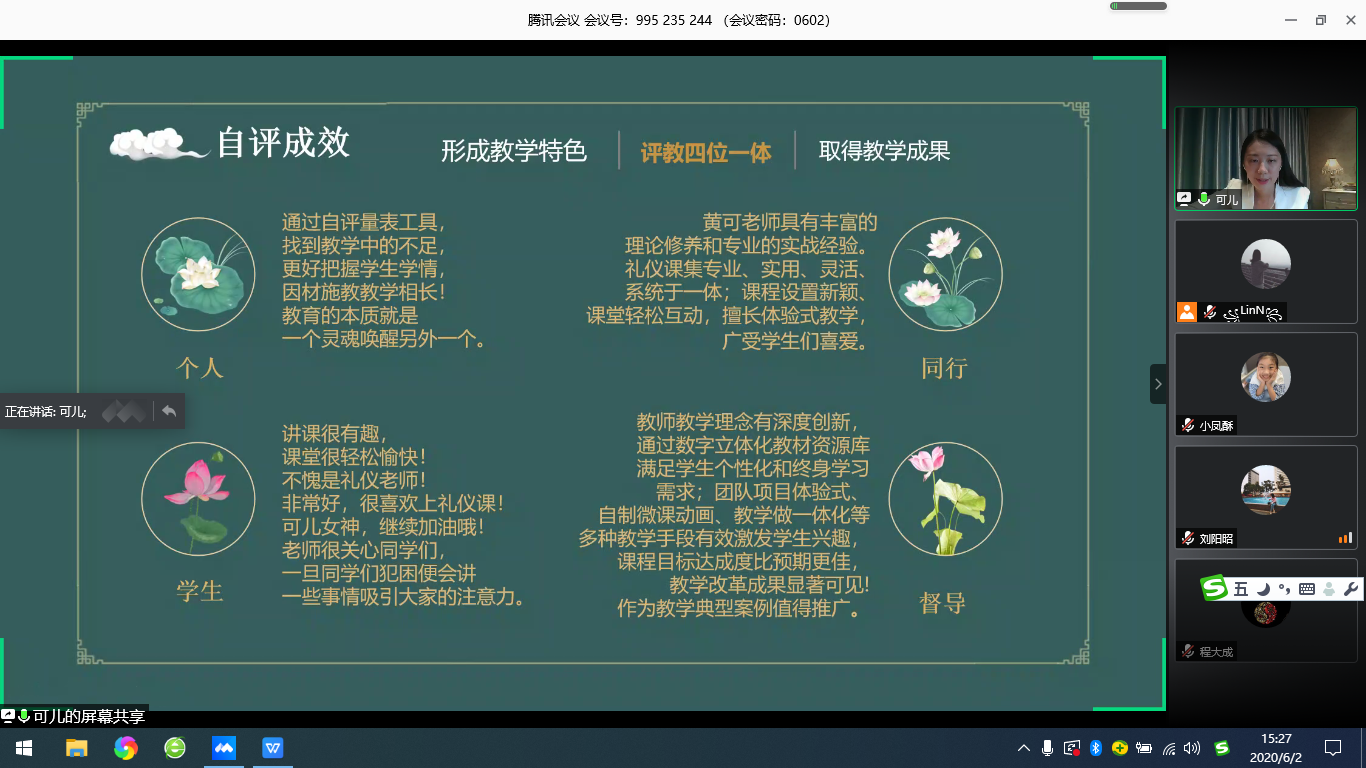Screen dimensions: 1366x768
Task: Open Tencent Meeting from the taskbar
Action: coord(224,748)
